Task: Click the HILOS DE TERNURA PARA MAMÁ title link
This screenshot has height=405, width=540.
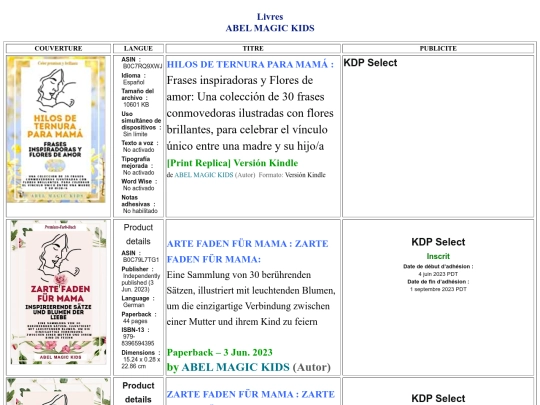Action: click(250, 64)
